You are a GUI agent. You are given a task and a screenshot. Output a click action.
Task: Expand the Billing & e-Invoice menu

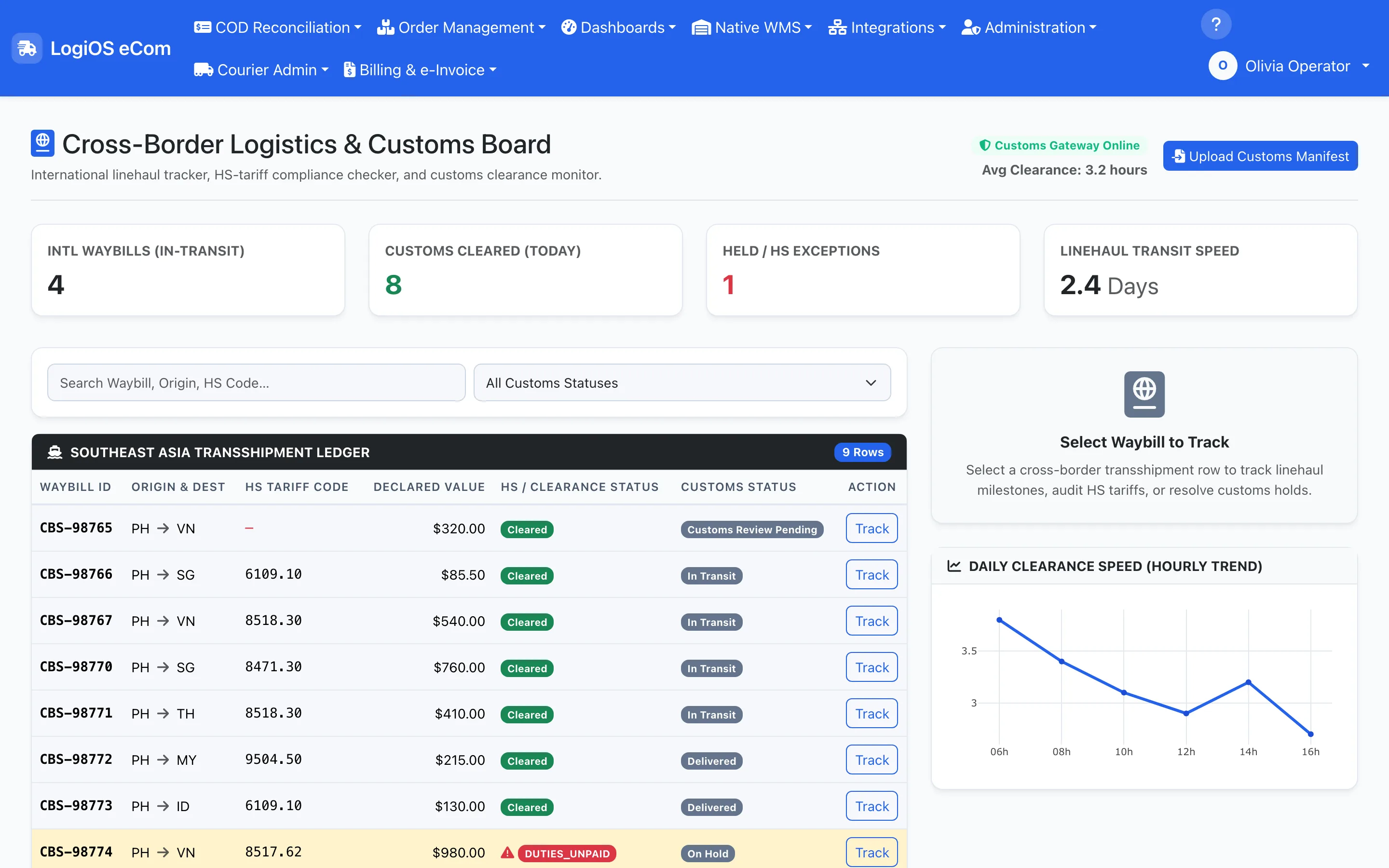[420, 70]
